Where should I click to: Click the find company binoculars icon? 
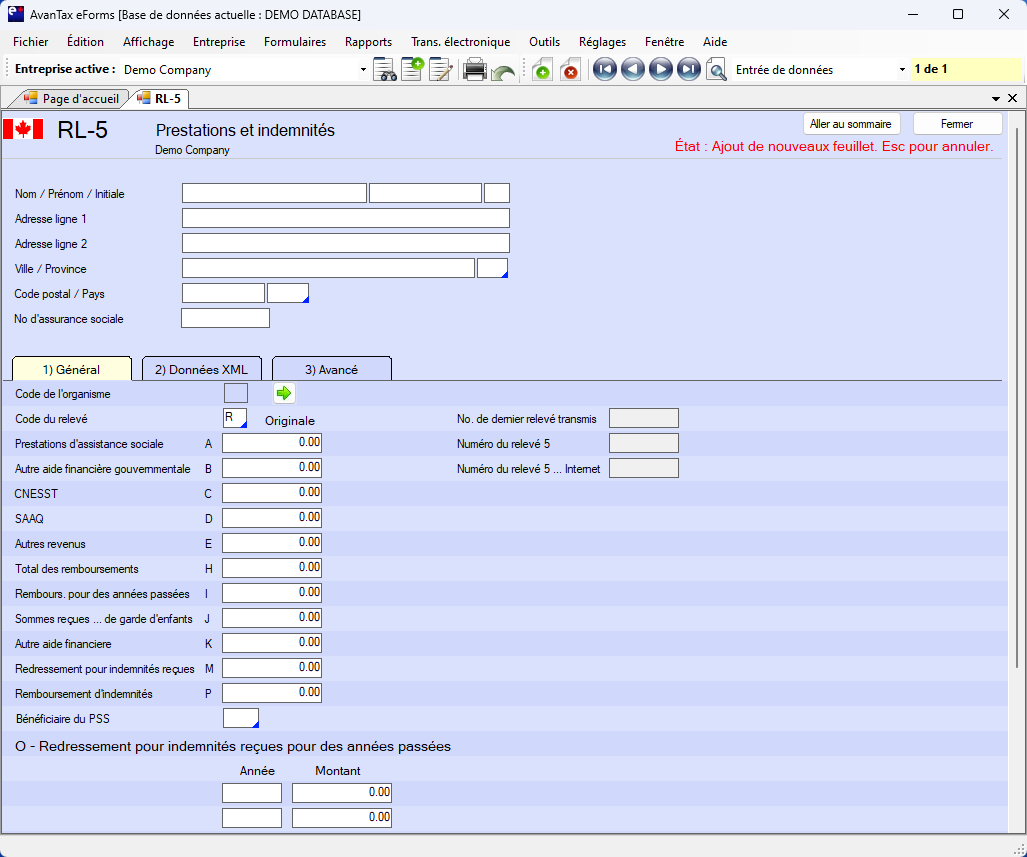click(384, 69)
